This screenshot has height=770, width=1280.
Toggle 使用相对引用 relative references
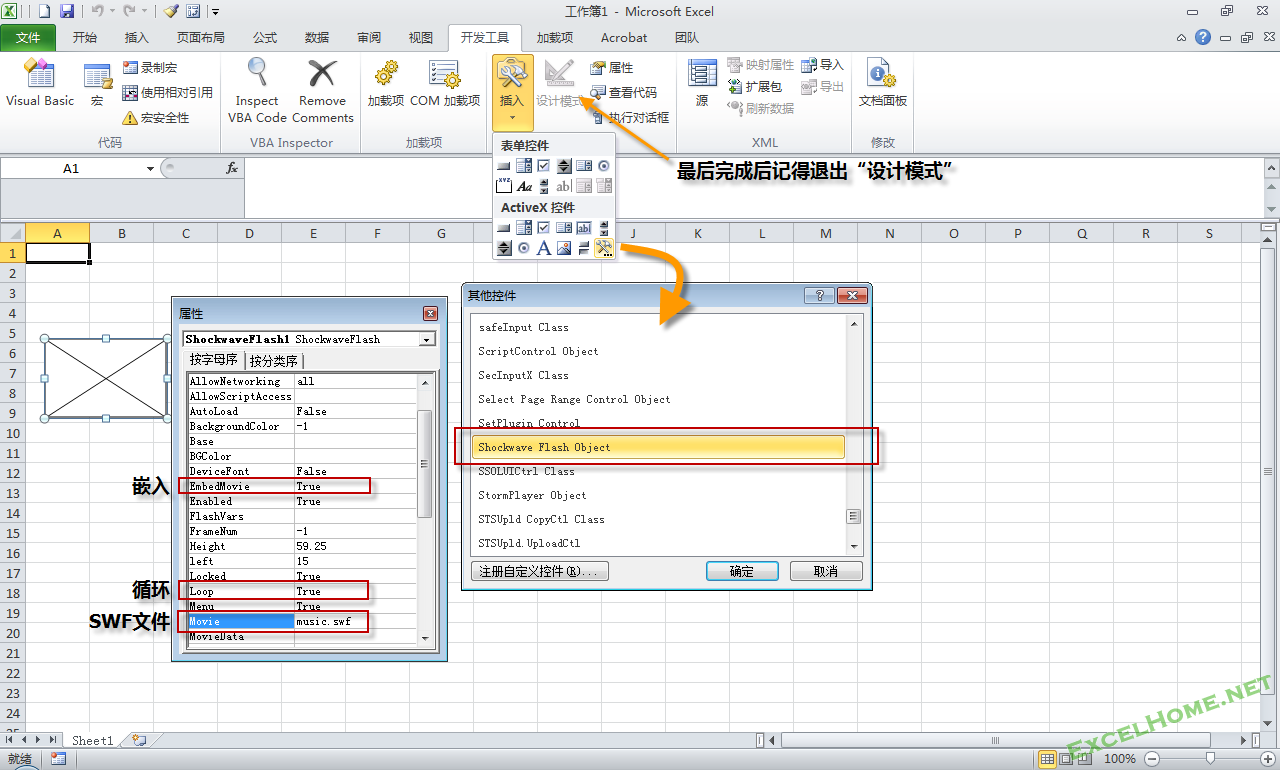point(167,92)
